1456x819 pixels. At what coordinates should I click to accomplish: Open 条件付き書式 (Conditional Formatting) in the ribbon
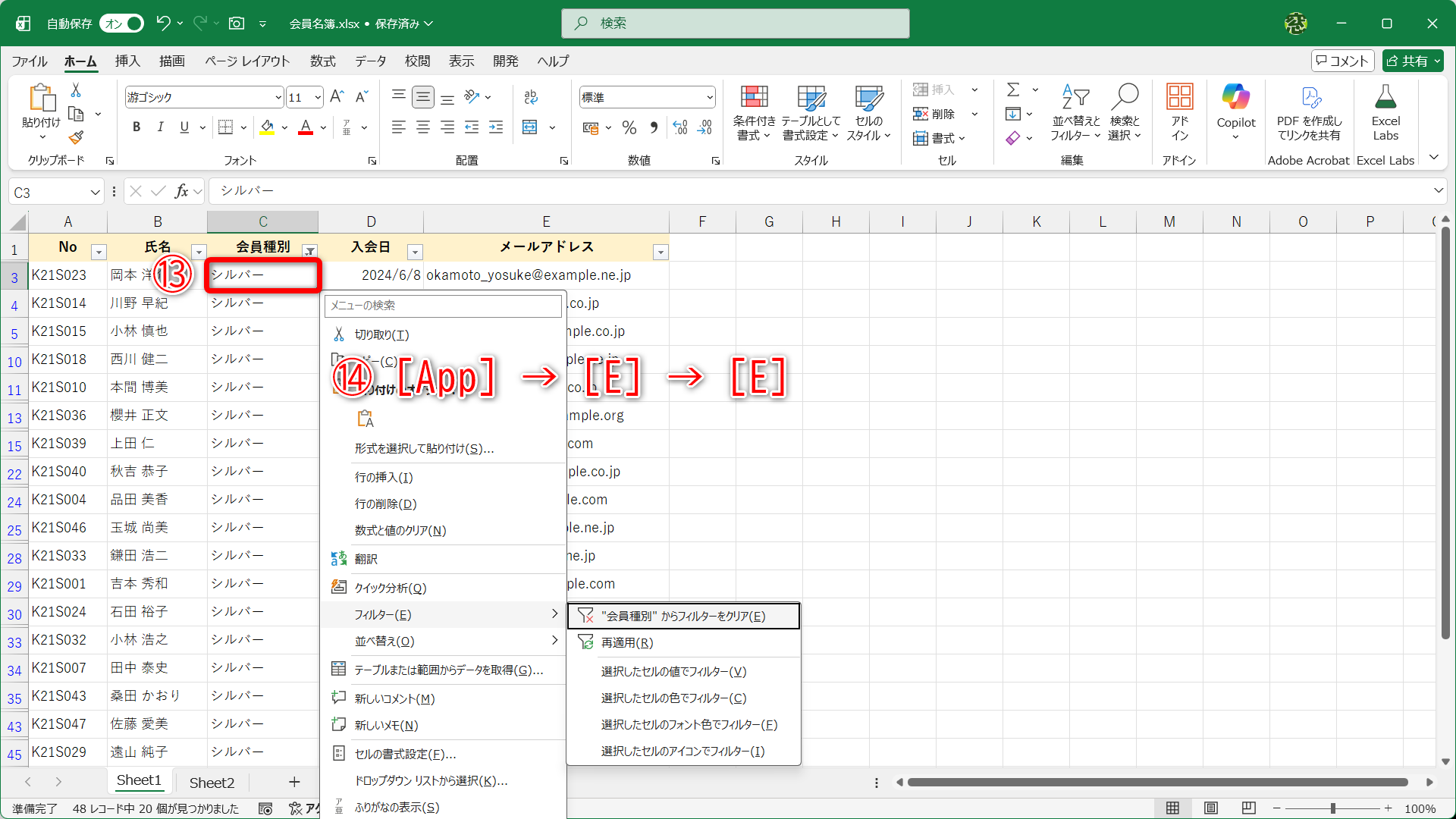(x=753, y=112)
